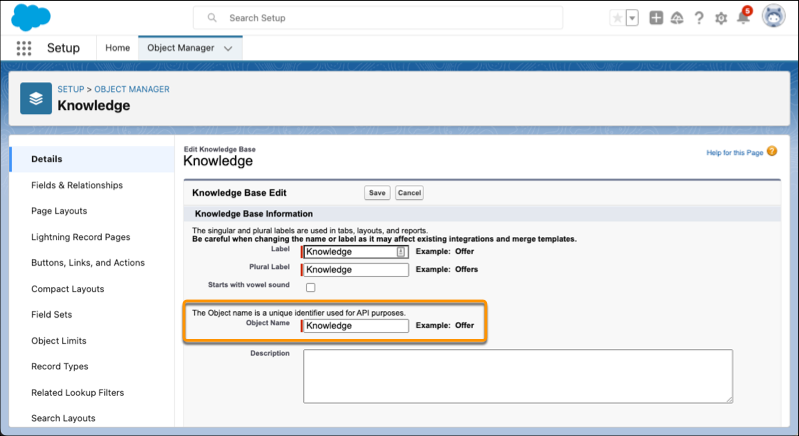Viewport: 799px width, 436px height.
Task: Click the Salesforce cloud logo
Action: (33, 18)
